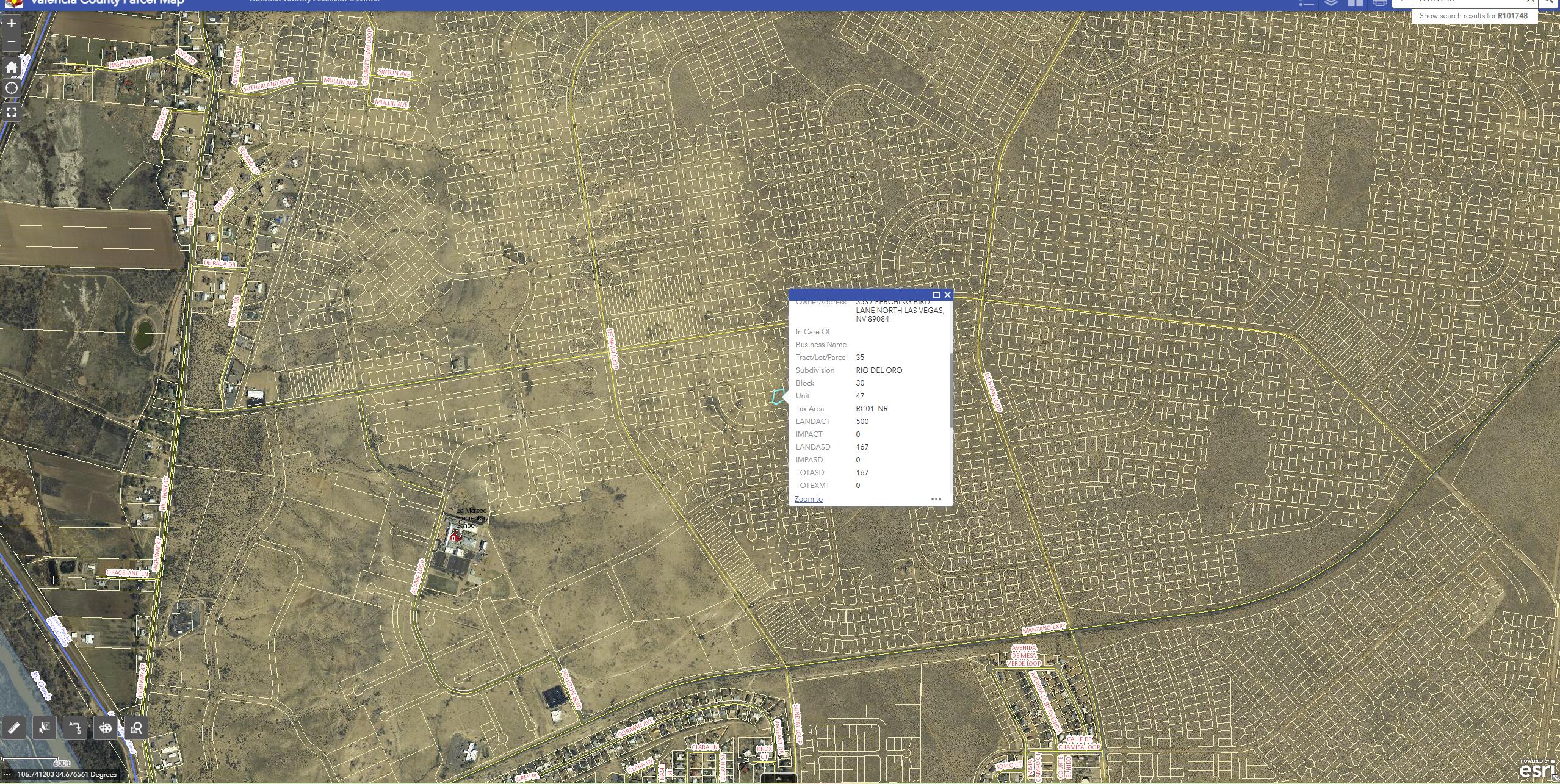Click the Unit value 47

coord(860,396)
